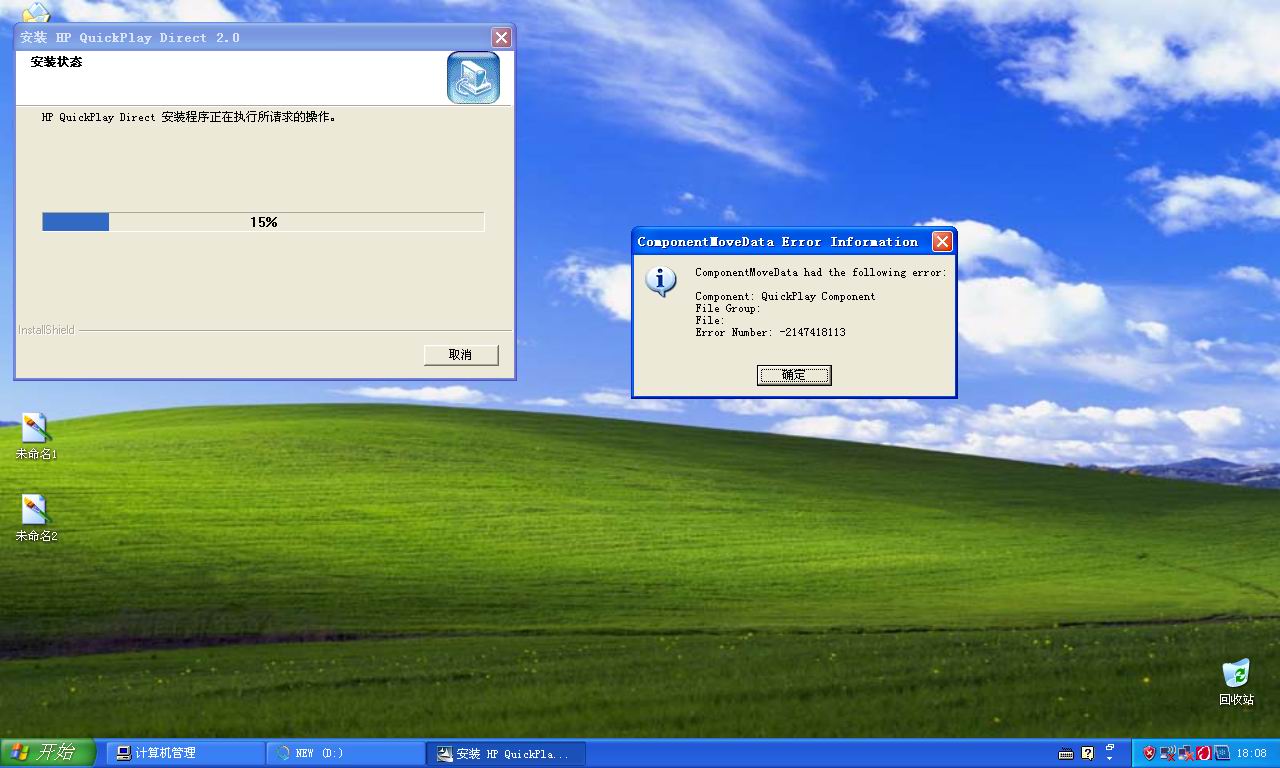Click the local network disconnected tray icon
This screenshot has height=768, width=1280.
pos(1186,753)
